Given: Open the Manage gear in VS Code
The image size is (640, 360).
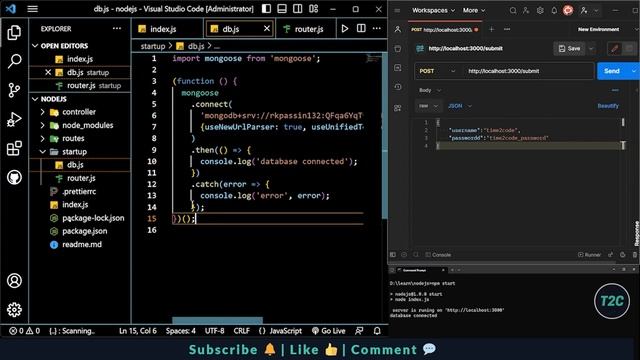Looking at the screenshot, I should click(14, 310).
